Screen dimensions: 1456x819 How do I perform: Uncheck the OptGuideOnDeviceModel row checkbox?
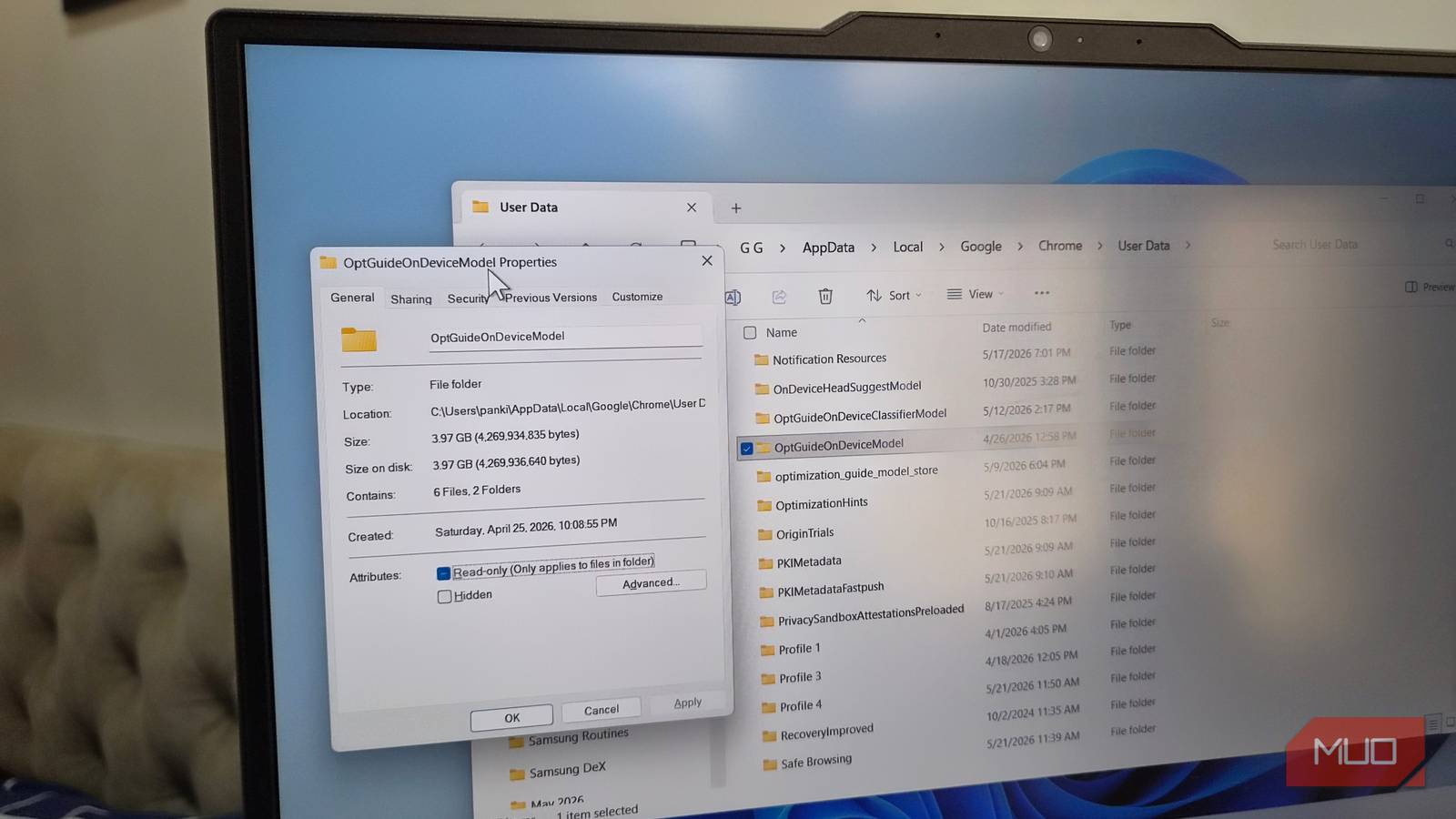point(747,449)
